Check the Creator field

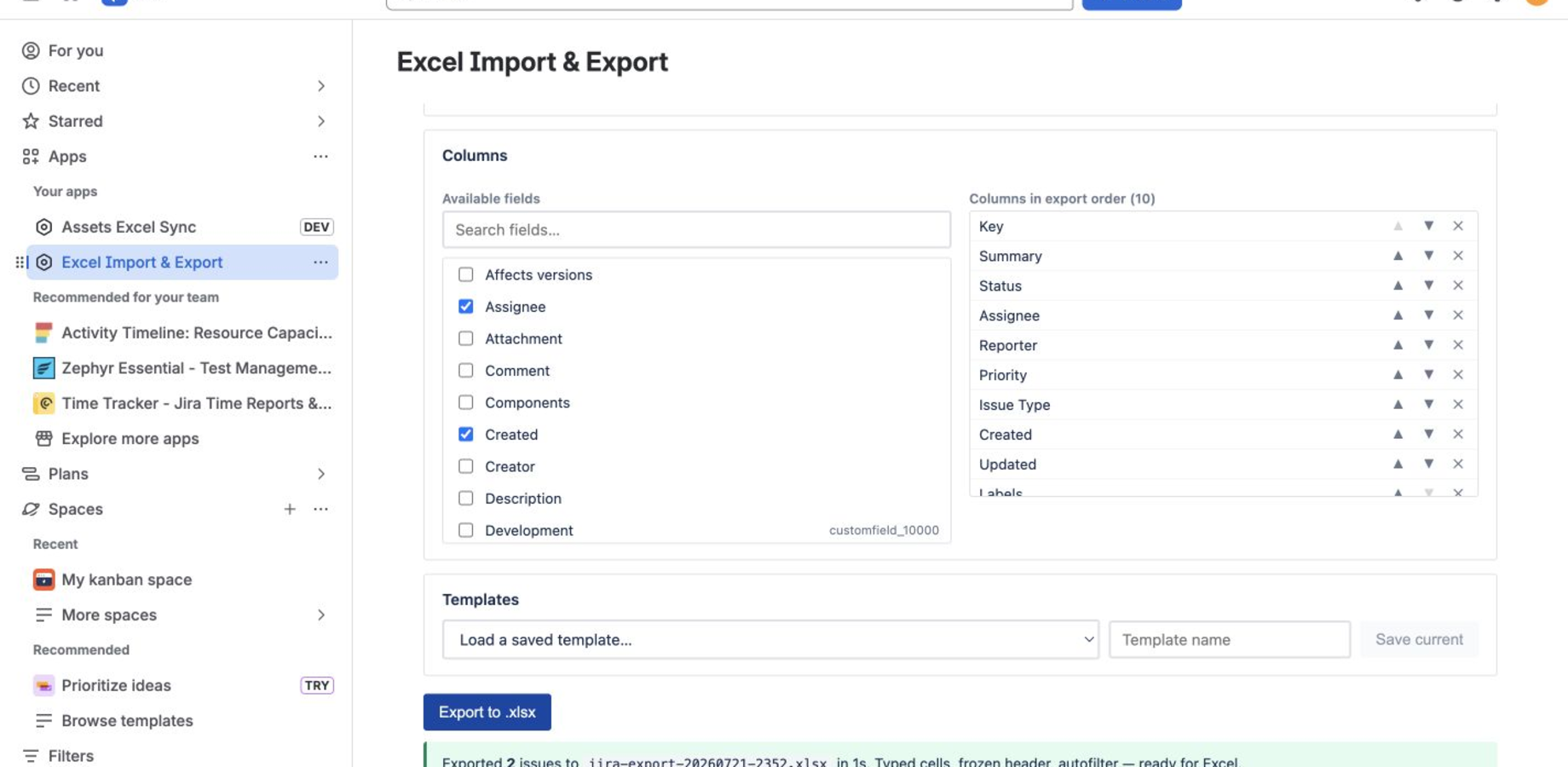pyautogui.click(x=465, y=466)
